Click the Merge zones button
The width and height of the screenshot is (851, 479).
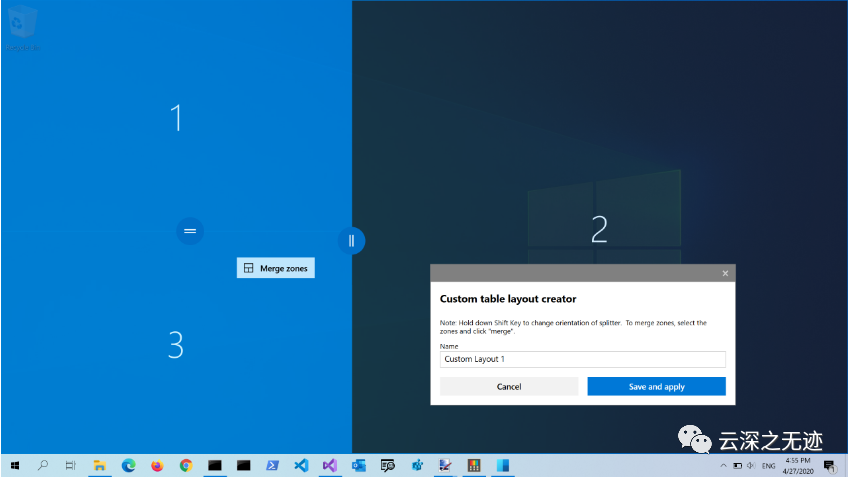tap(276, 268)
